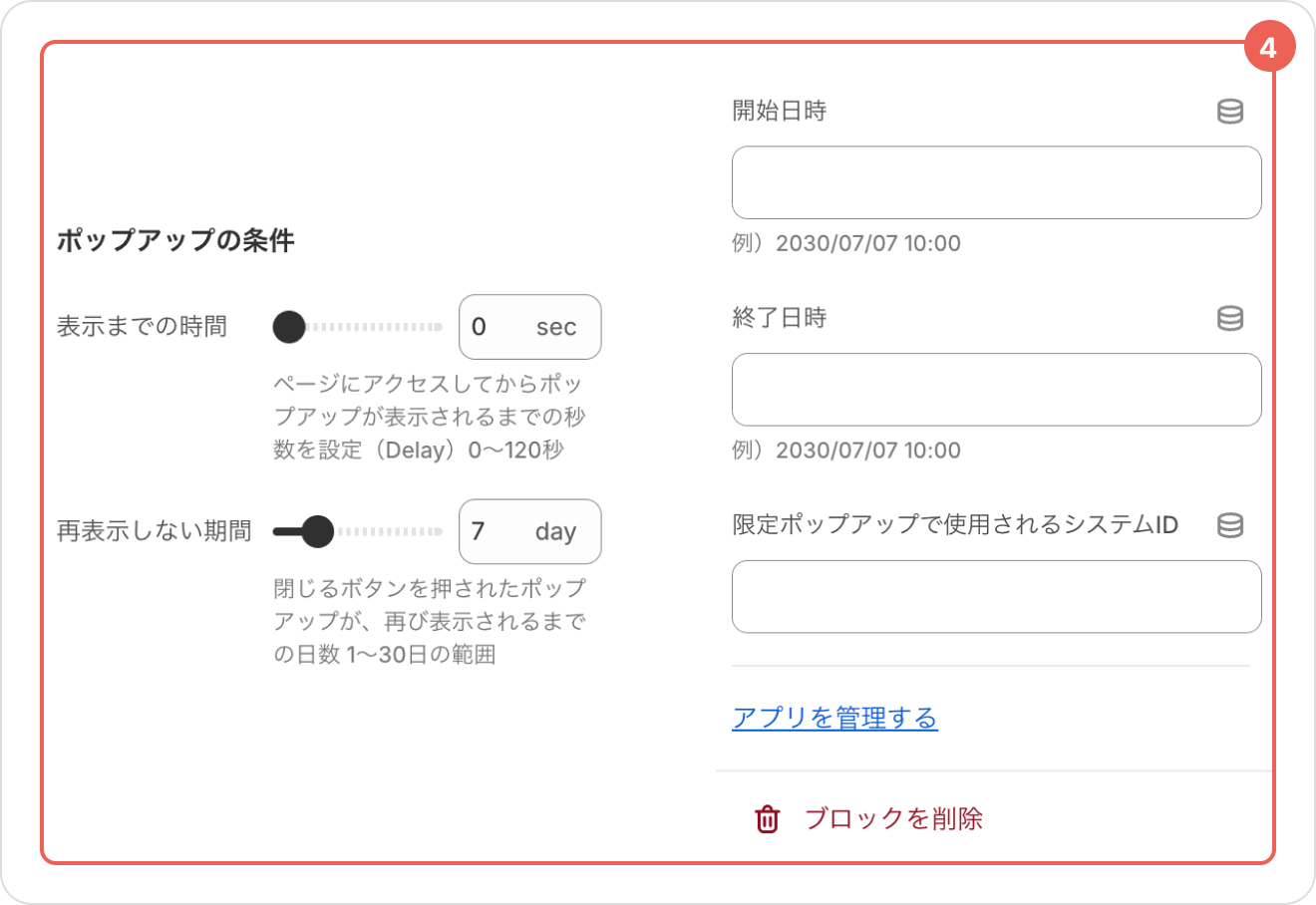Grab the 再表示しない期間 slider knob
This screenshot has width=1316, height=905.
tap(317, 531)
